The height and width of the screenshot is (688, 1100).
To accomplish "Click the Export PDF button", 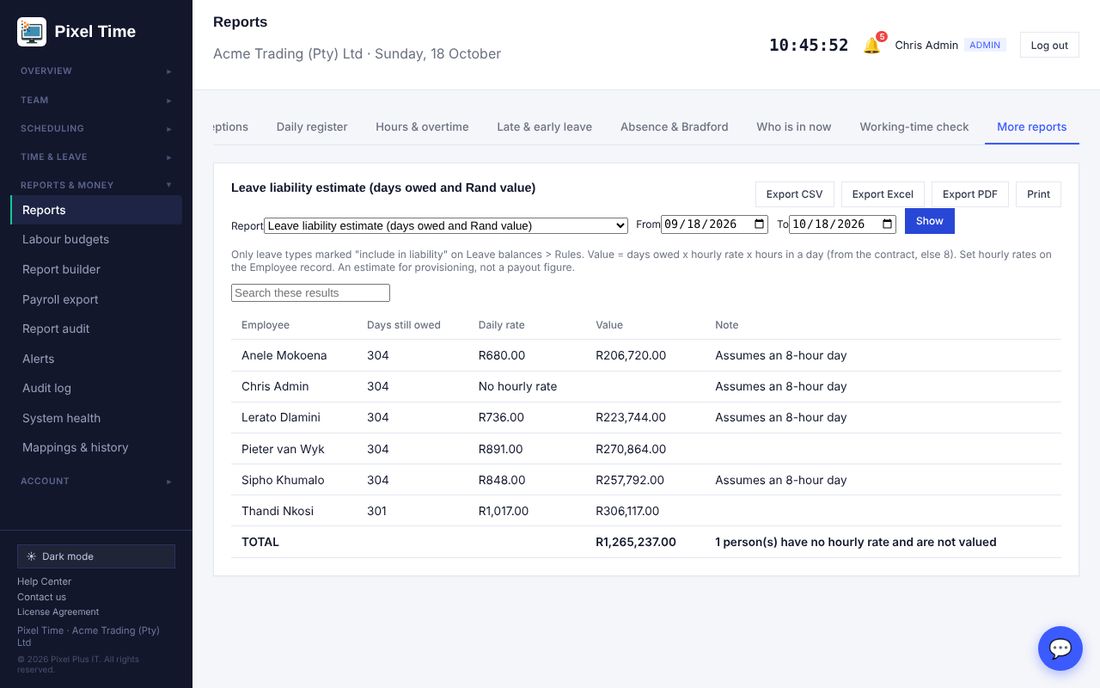I will 970,194.
